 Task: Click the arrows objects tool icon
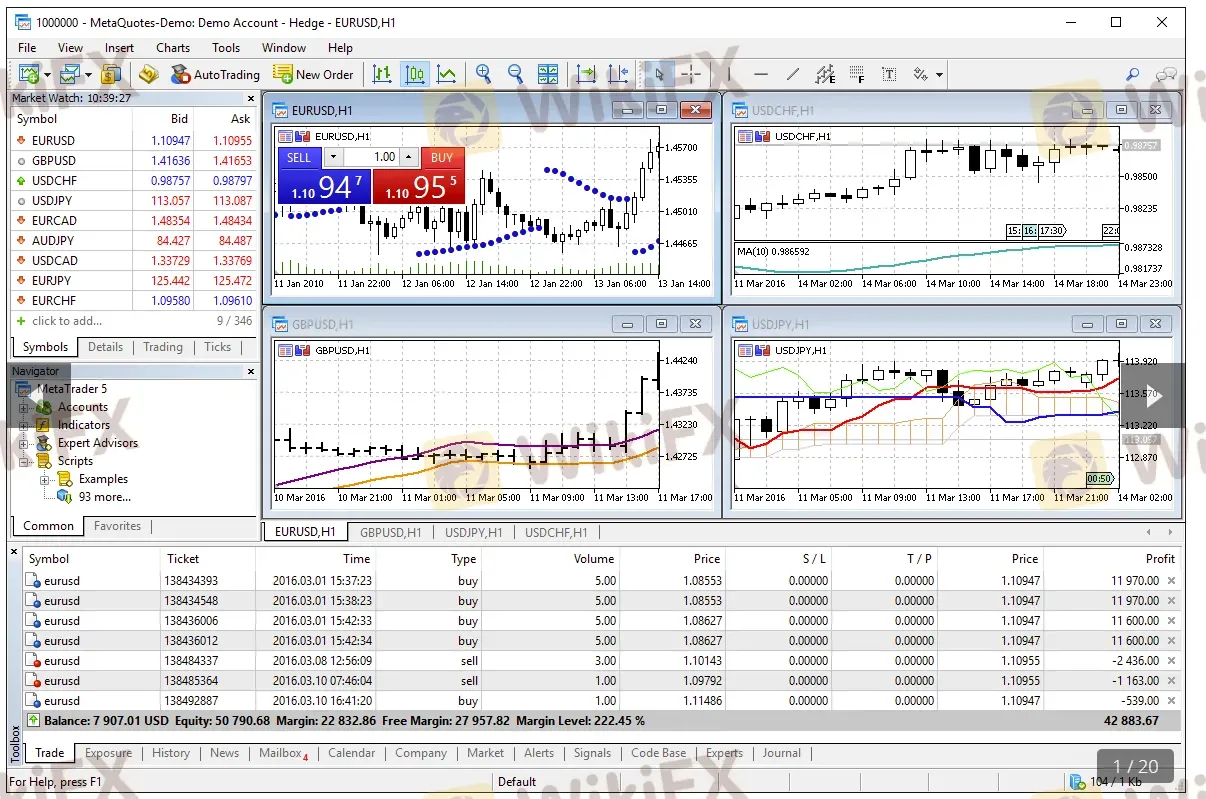tap(920, 74)
